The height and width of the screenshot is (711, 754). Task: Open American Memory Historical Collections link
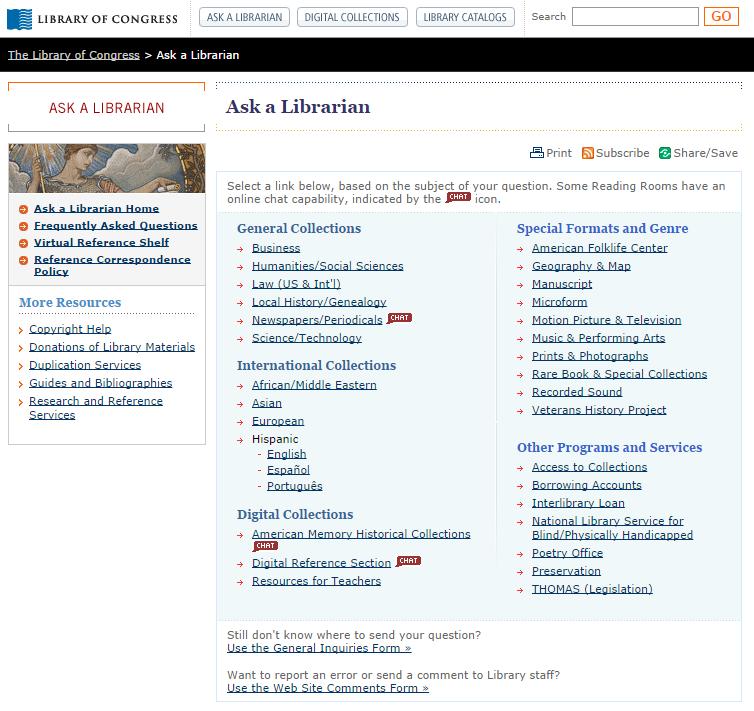(361, 534)
